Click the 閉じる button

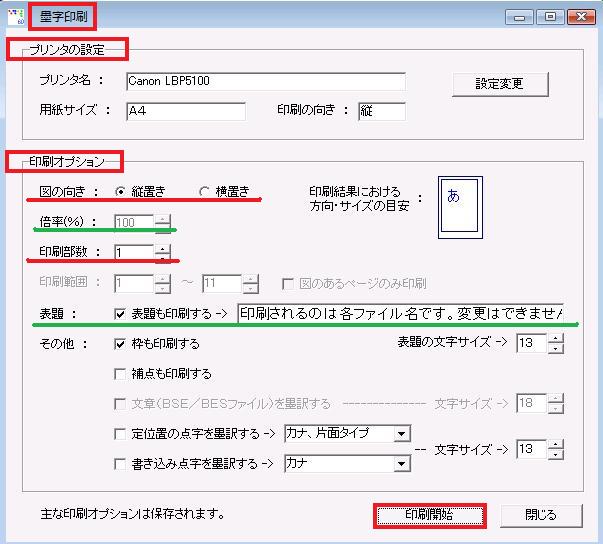coord(541,515)
